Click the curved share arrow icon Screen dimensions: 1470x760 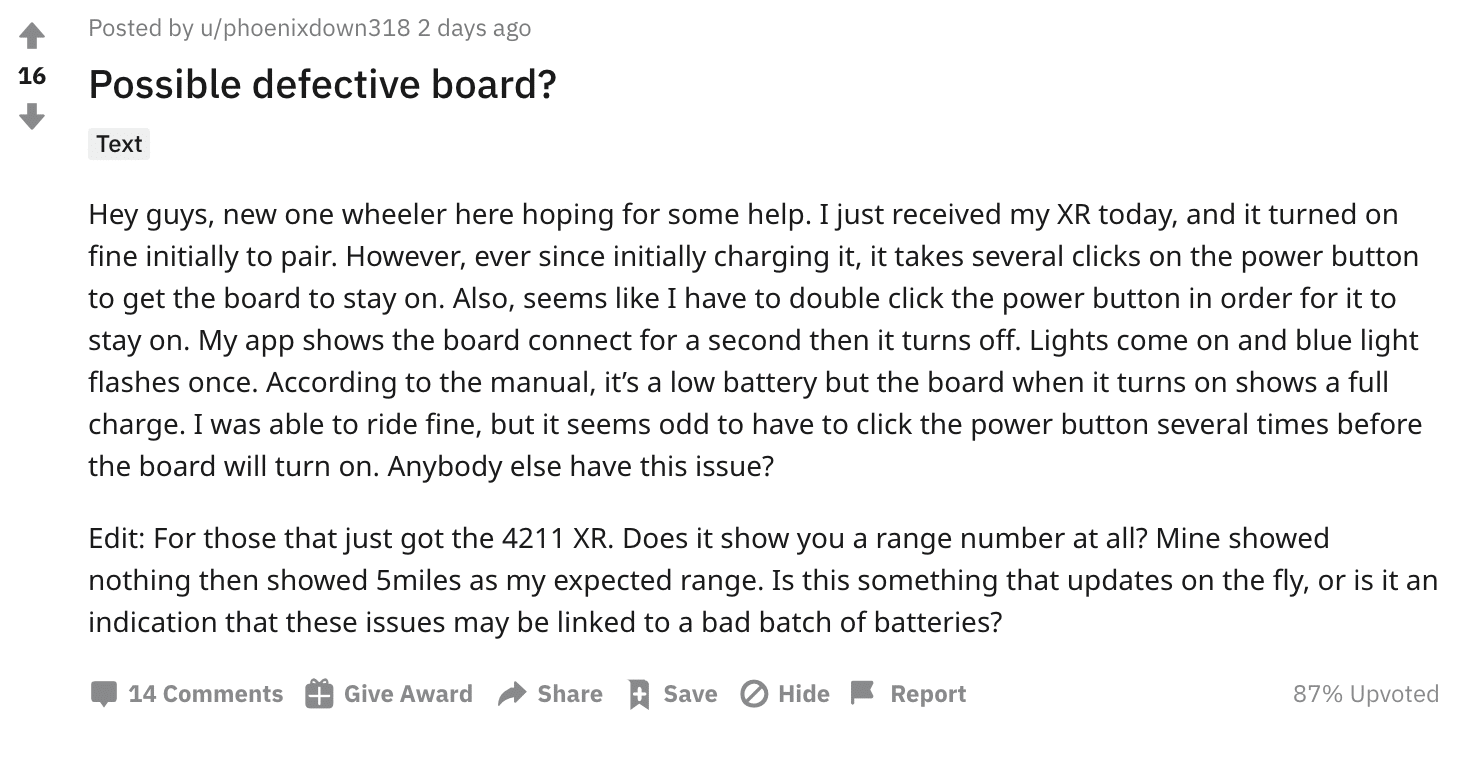(512, 694)
